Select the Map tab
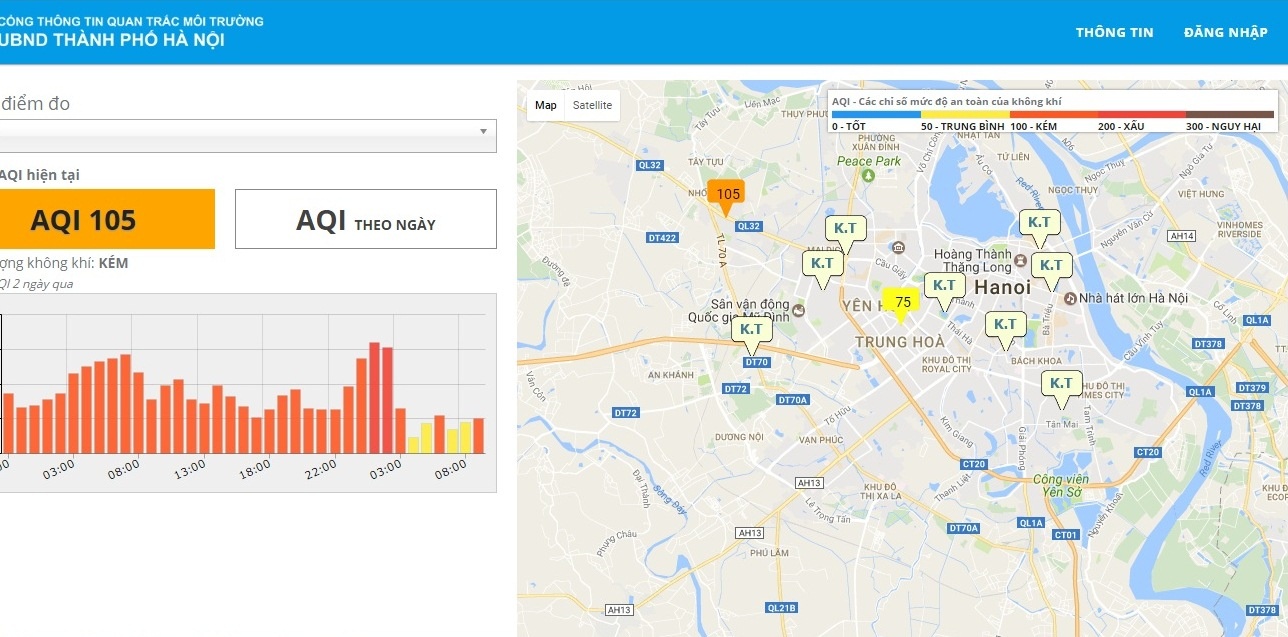 tap(544, 104)
